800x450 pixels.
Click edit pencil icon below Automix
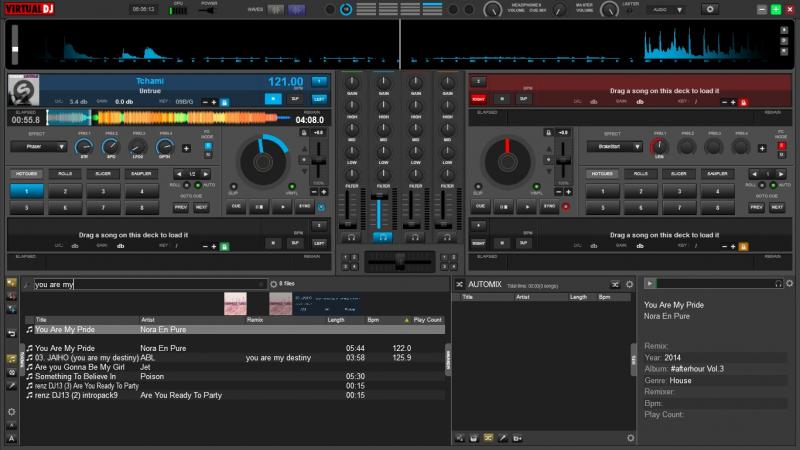pyautogui.click(x=503, y=438)
